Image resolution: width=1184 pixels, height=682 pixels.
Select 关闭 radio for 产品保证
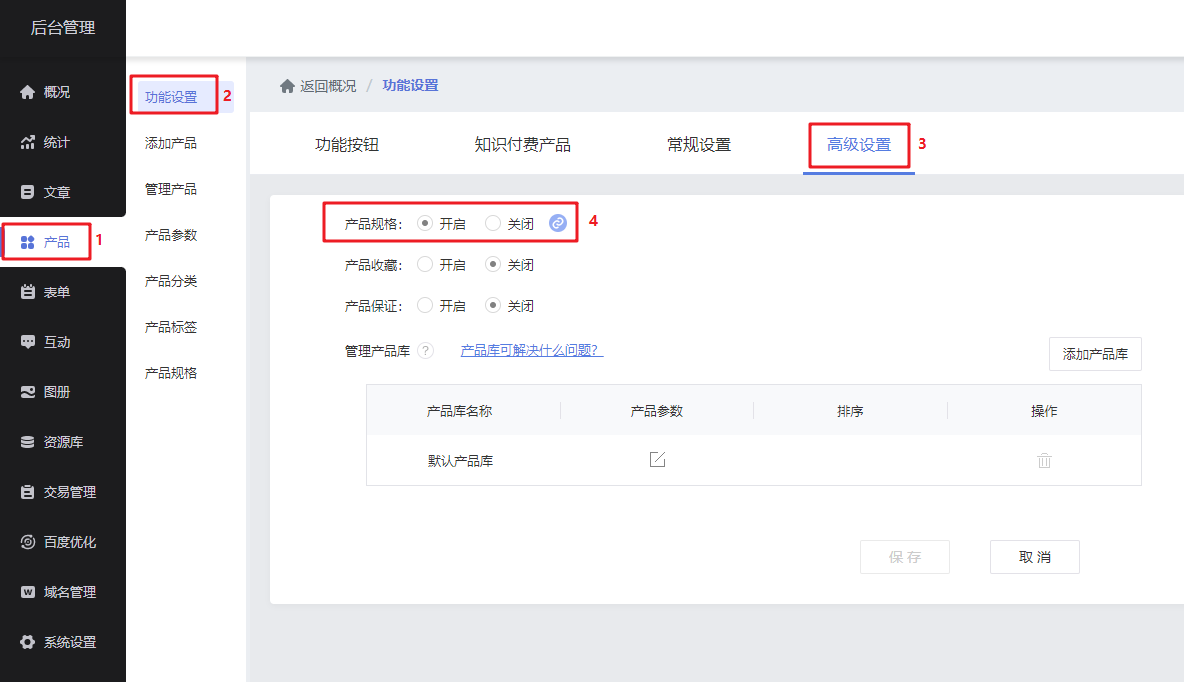tap(493, 305)
